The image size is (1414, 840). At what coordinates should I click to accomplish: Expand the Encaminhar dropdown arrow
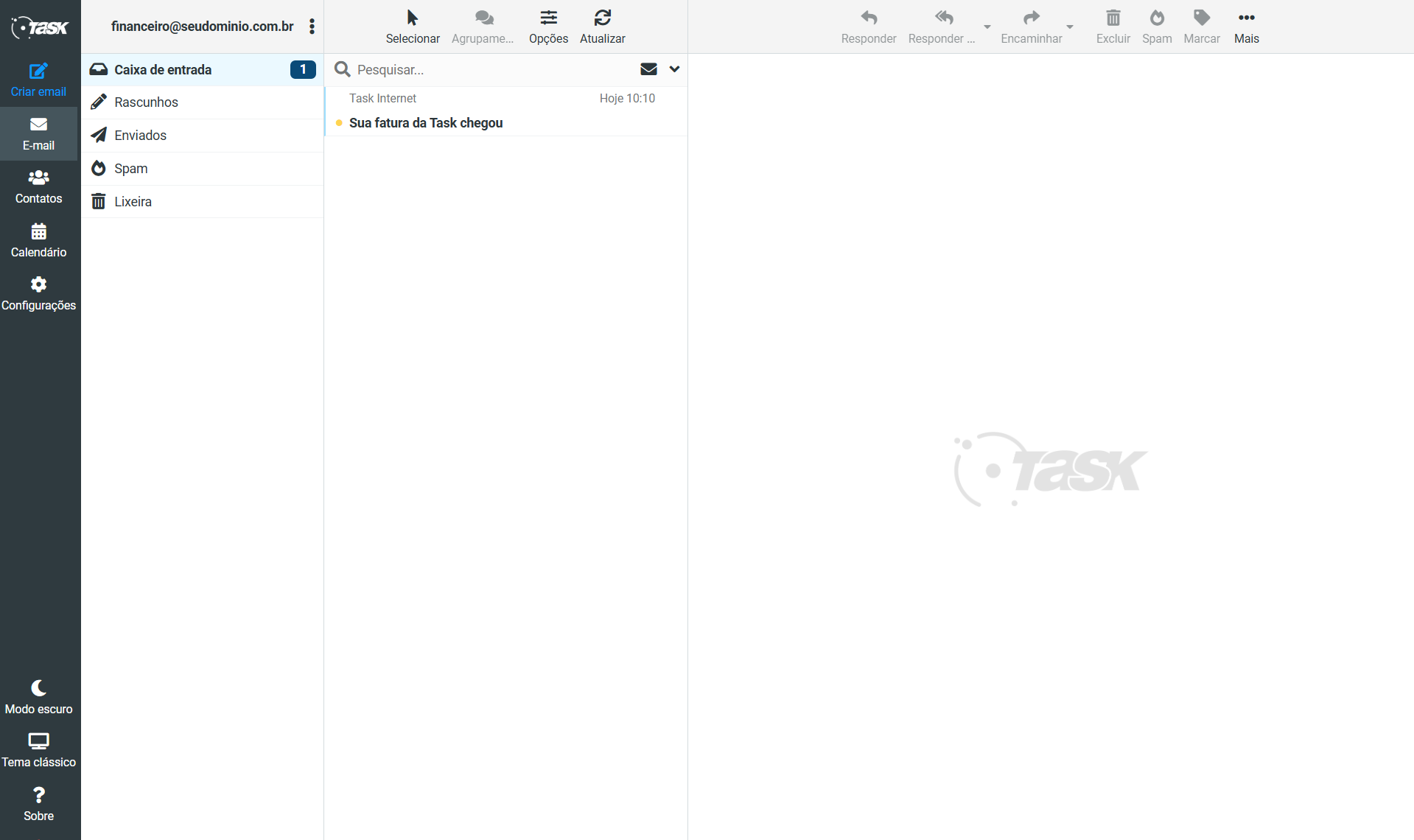tap(1070, 27)
